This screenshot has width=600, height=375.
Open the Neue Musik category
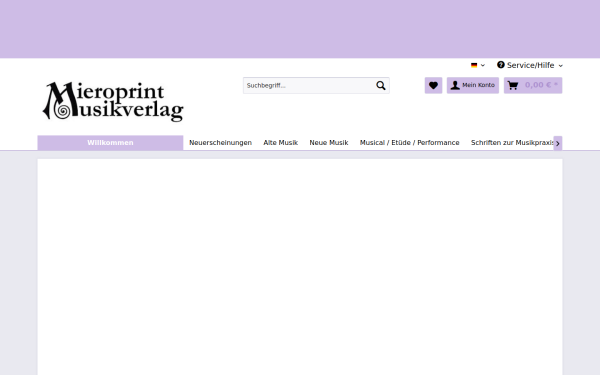pyautogui.click(x=329, y=143)
